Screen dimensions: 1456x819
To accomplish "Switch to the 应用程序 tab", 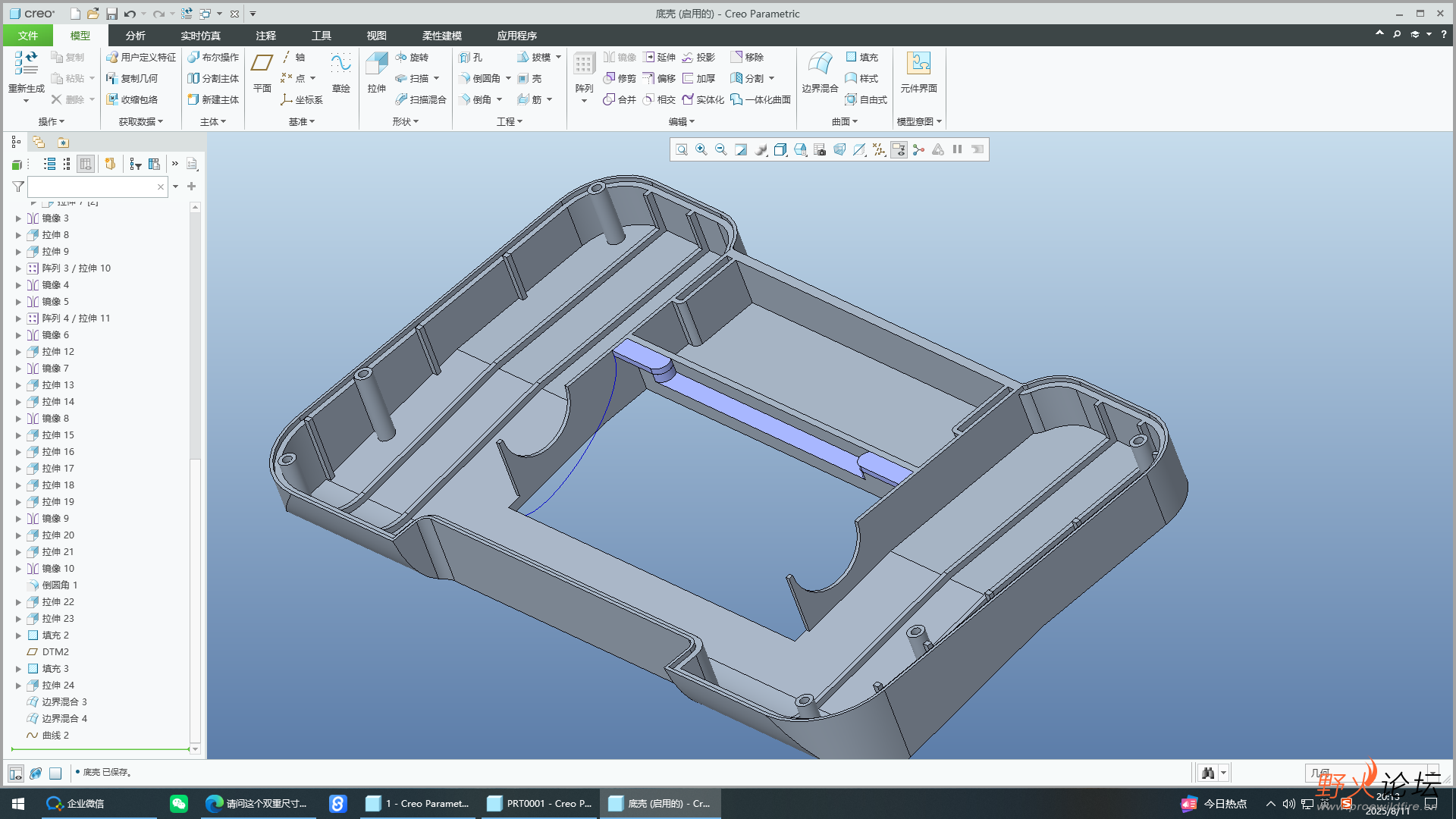I will [516, 36].
